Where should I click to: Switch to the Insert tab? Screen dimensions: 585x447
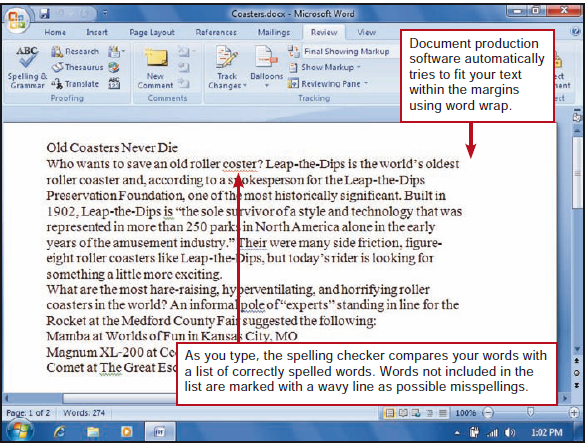[x=97, y=32]
